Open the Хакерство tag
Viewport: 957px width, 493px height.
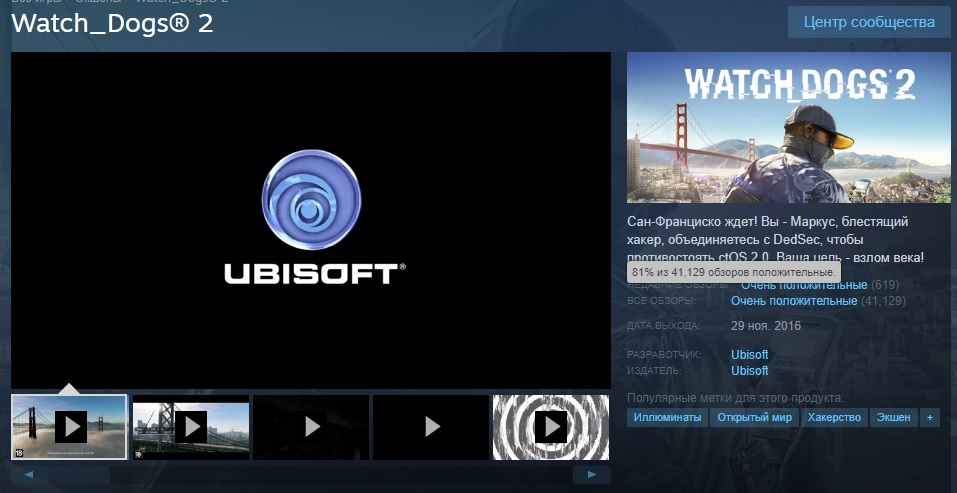point(834,417)
